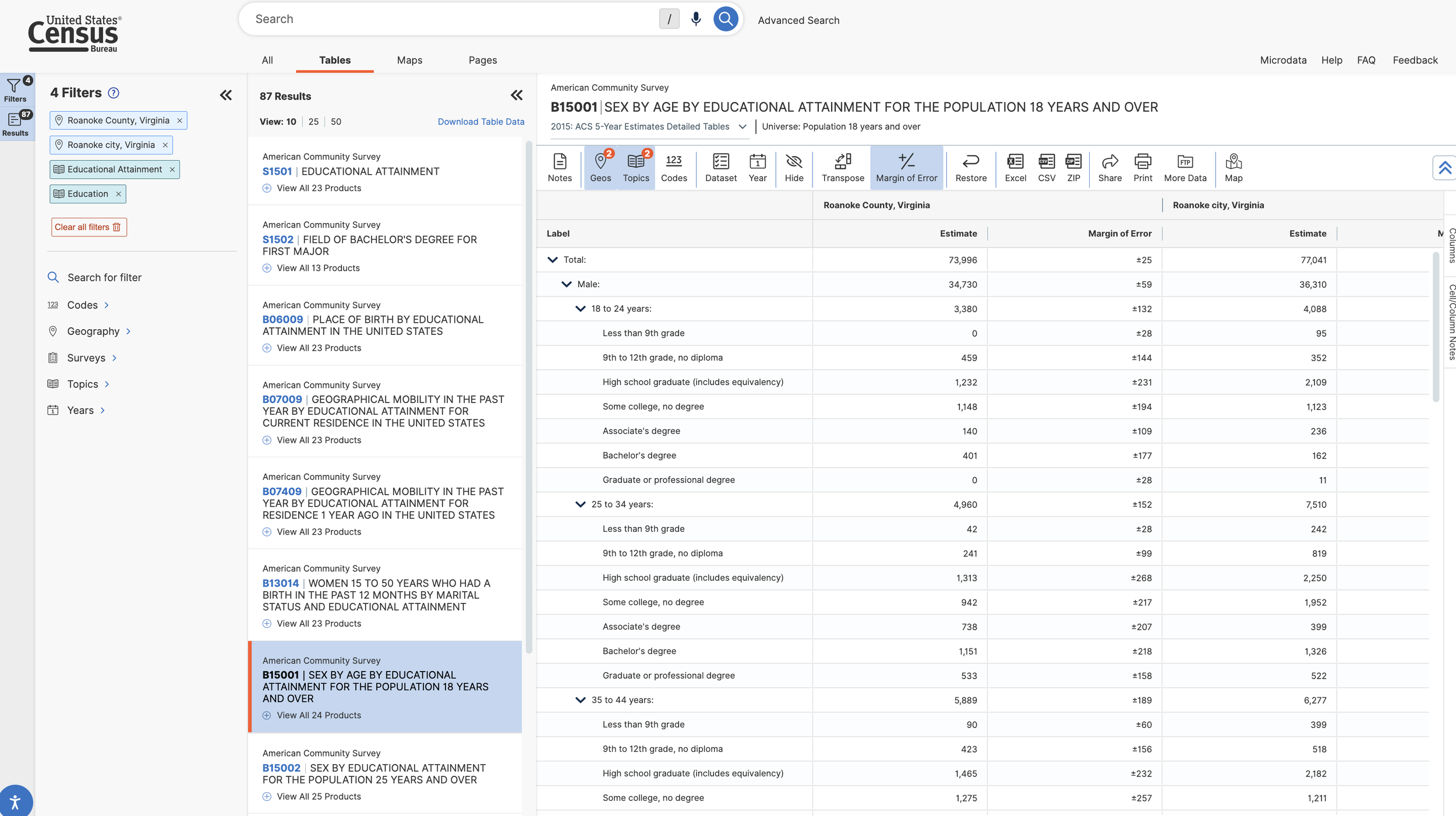
Task: Click into the main Search field
Action: (x=454, y=19)
